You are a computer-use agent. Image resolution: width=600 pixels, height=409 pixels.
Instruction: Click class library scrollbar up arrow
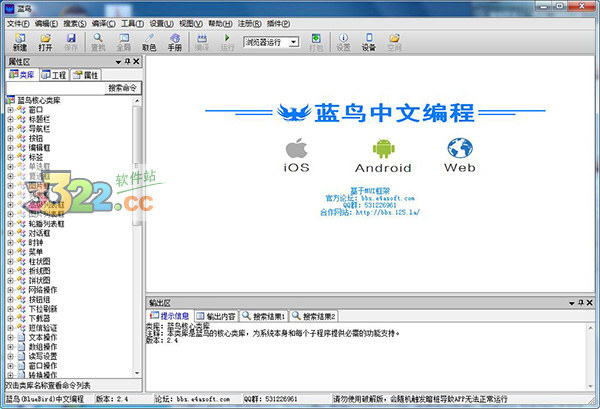pyautogui.click(x=137, y=101)
